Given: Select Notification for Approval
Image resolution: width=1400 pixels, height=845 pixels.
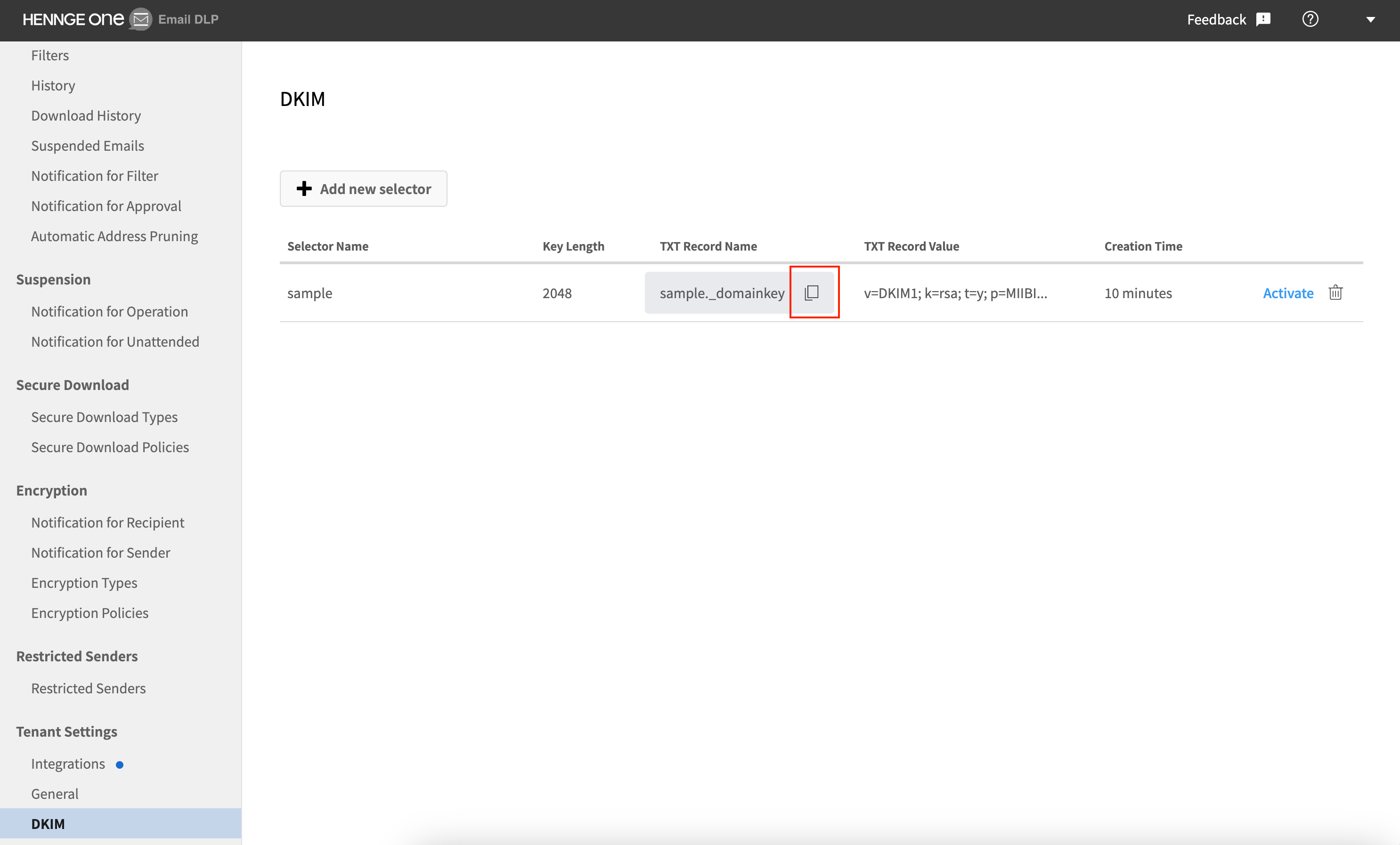Looking at the screenshot, I should point(106,206).
